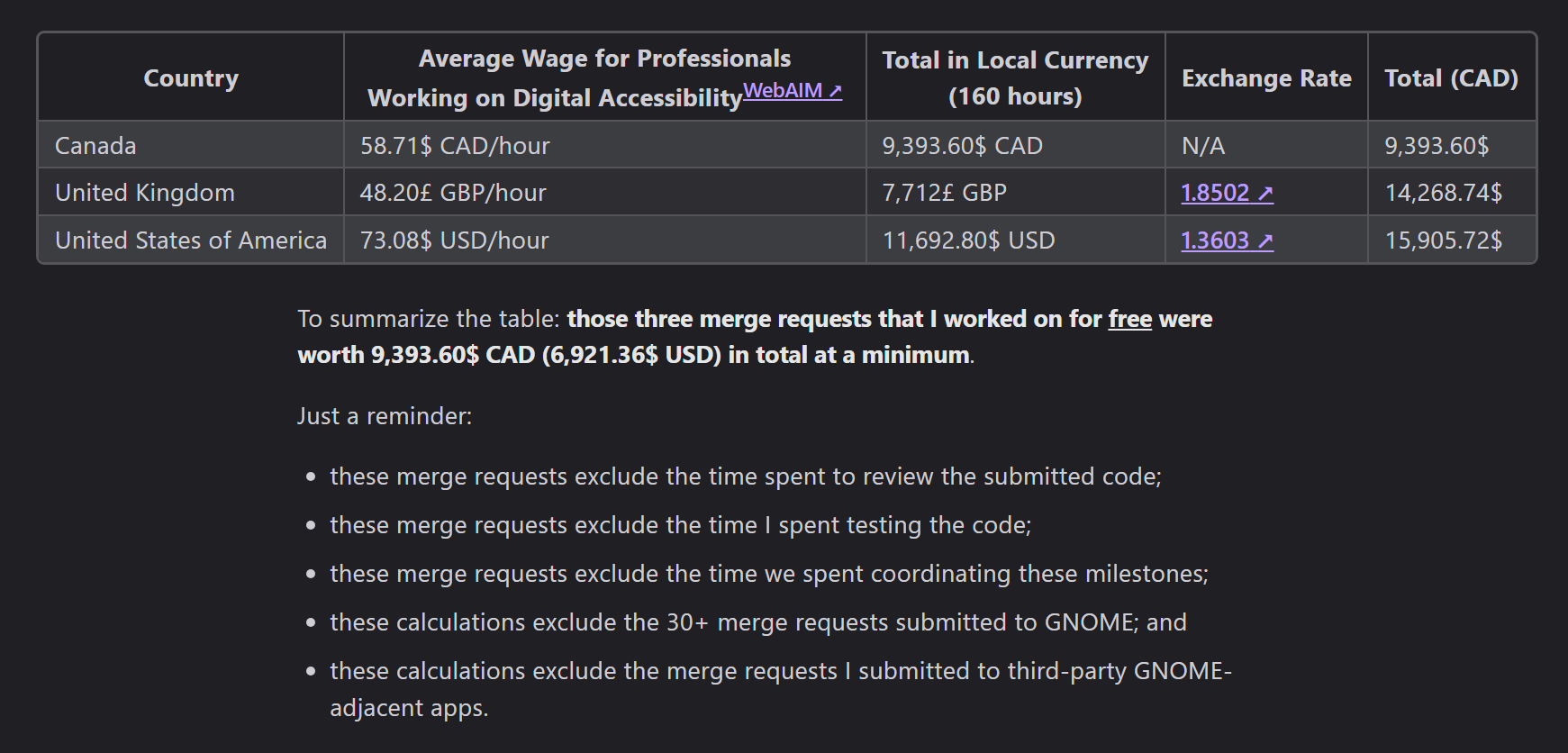1568x753 pixels.
Task: Click the bullet about third-party GNOME-adjacent apps
Action: click(x=781, y=689)
